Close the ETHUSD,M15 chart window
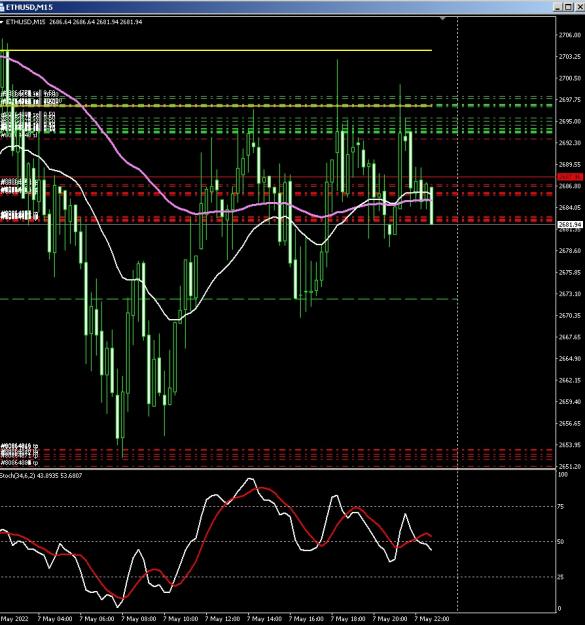The height and width of the screenshot is (625, 585). [x=580, y=7]
